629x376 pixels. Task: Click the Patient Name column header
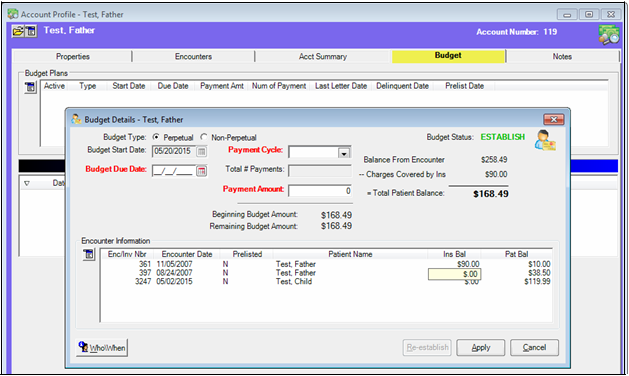click(350, 254)
